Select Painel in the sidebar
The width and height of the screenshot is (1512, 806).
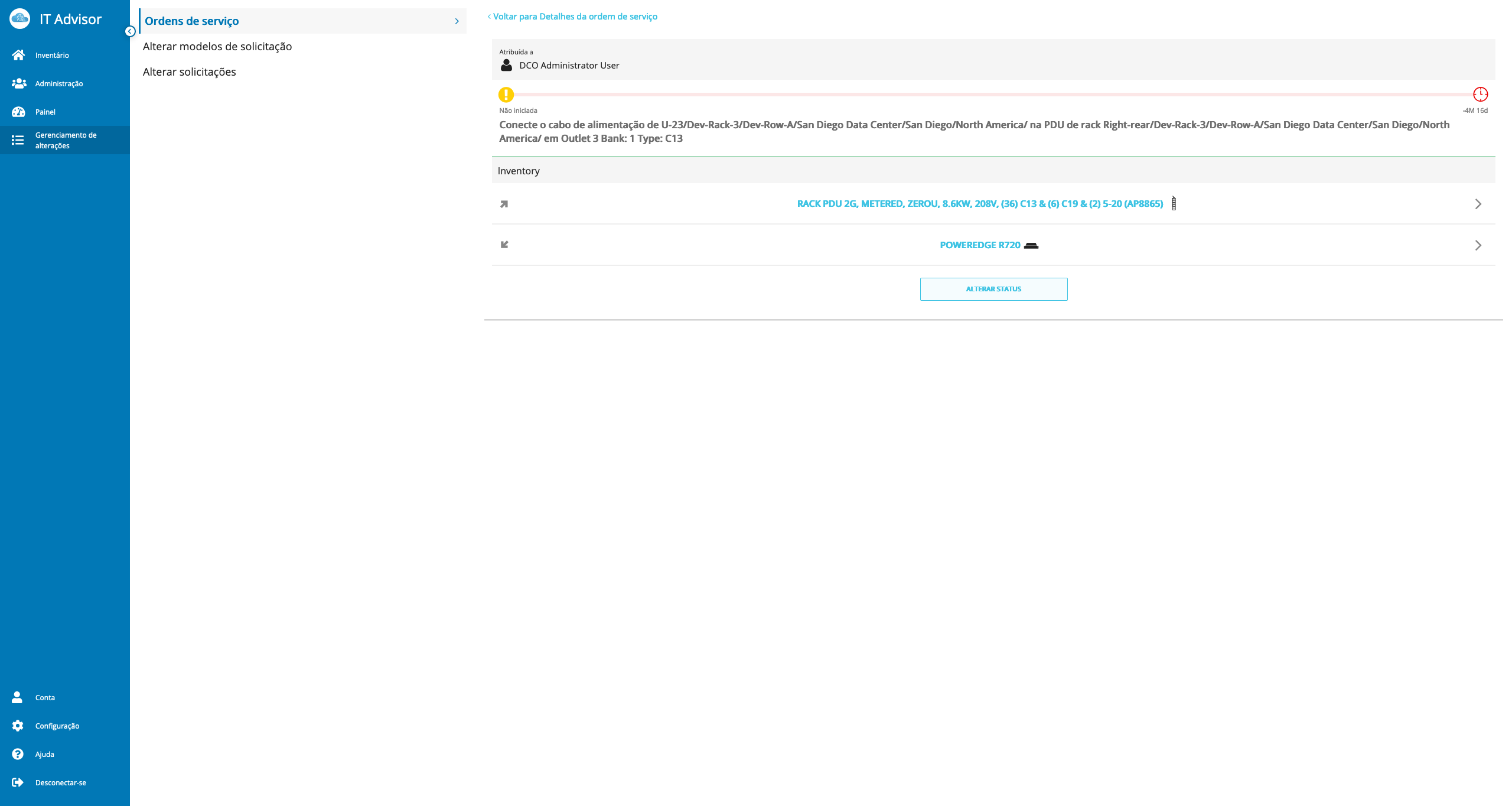tap(45, 112)
